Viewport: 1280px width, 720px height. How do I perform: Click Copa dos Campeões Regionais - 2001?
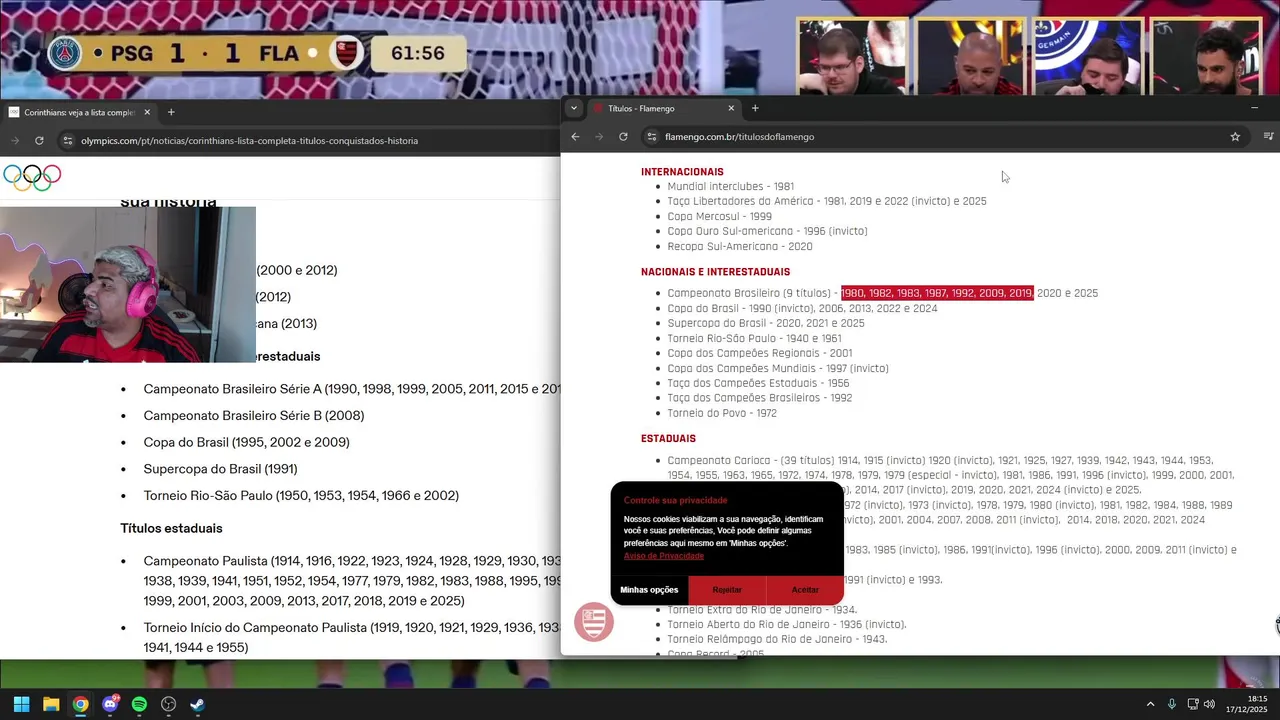[x=760, y=353]
